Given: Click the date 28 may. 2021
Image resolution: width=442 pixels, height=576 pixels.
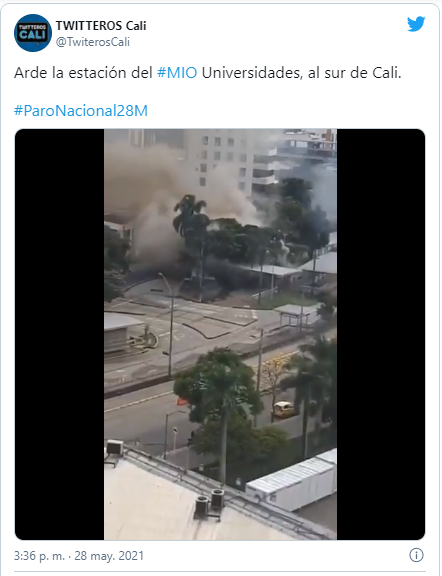Looking at the screenshot, I should (x=109, y=555).
